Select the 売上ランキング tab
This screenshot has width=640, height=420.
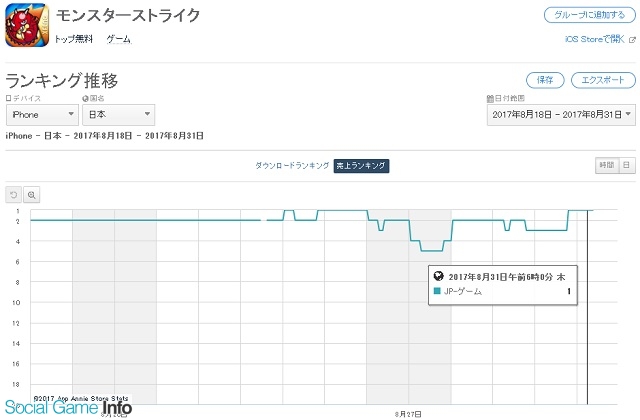coord(361,165)
